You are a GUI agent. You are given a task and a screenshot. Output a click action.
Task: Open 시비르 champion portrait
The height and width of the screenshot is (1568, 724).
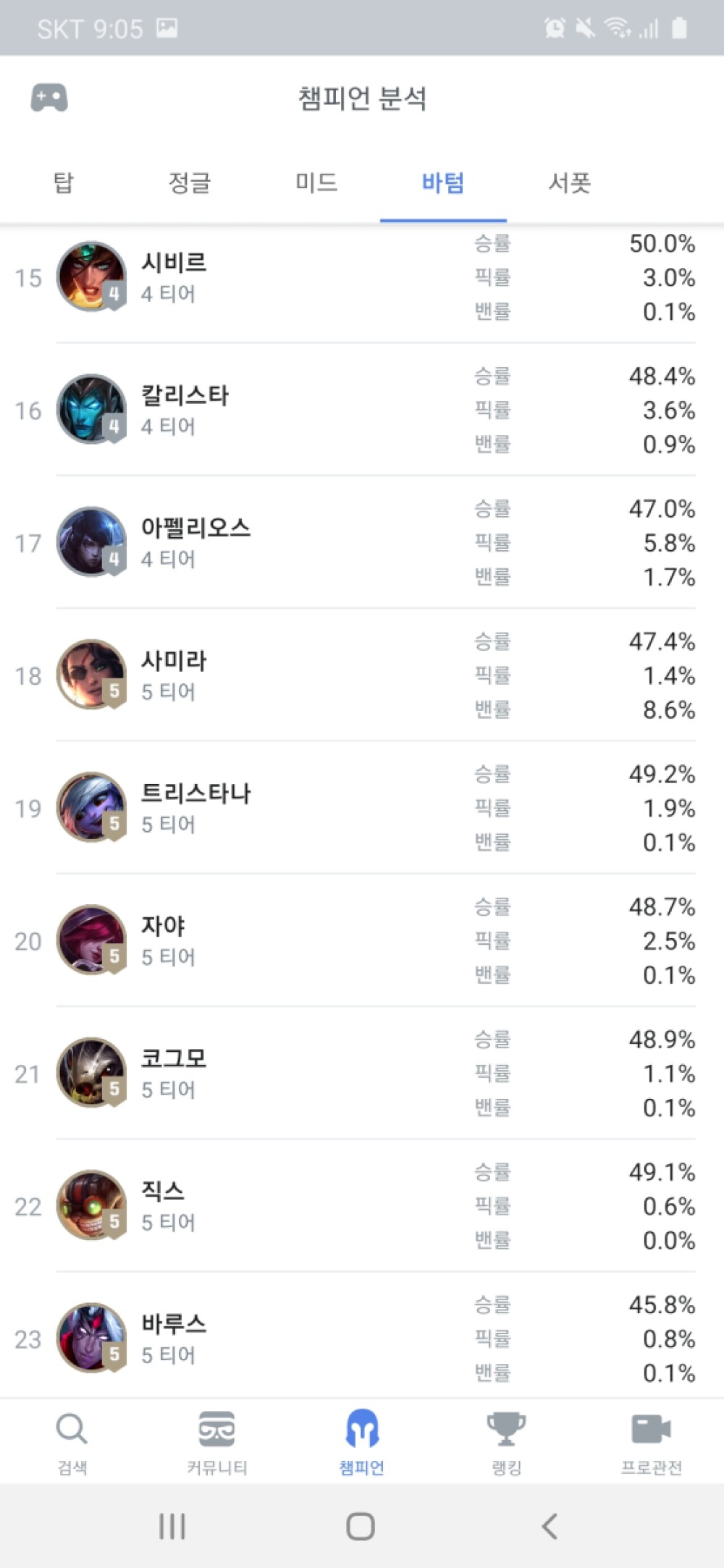(91, 277)
